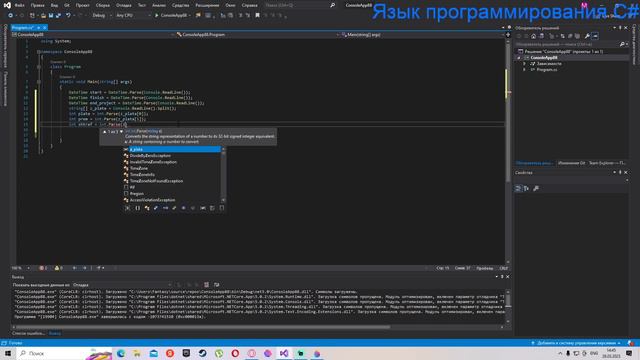Click the search box in title bar
This screenshot has width=640, height=360.
[x=300, y=5]
